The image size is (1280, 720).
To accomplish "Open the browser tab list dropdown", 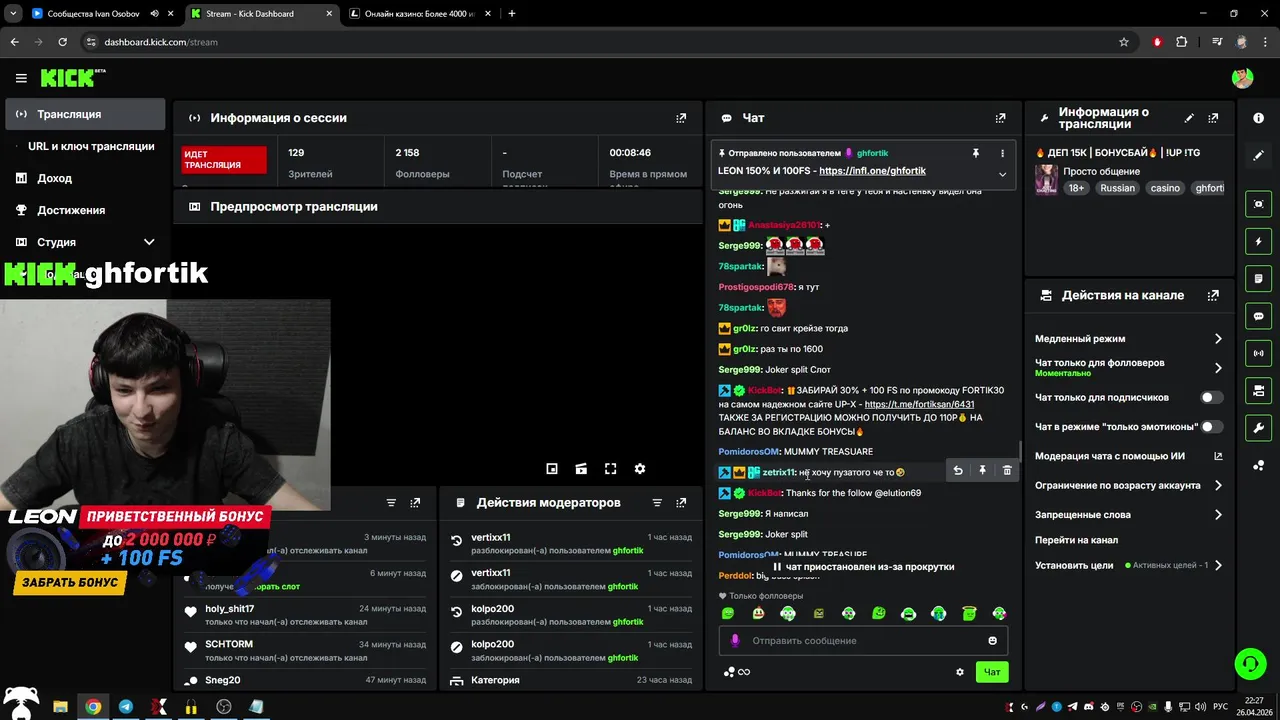I will click(13, 14).
